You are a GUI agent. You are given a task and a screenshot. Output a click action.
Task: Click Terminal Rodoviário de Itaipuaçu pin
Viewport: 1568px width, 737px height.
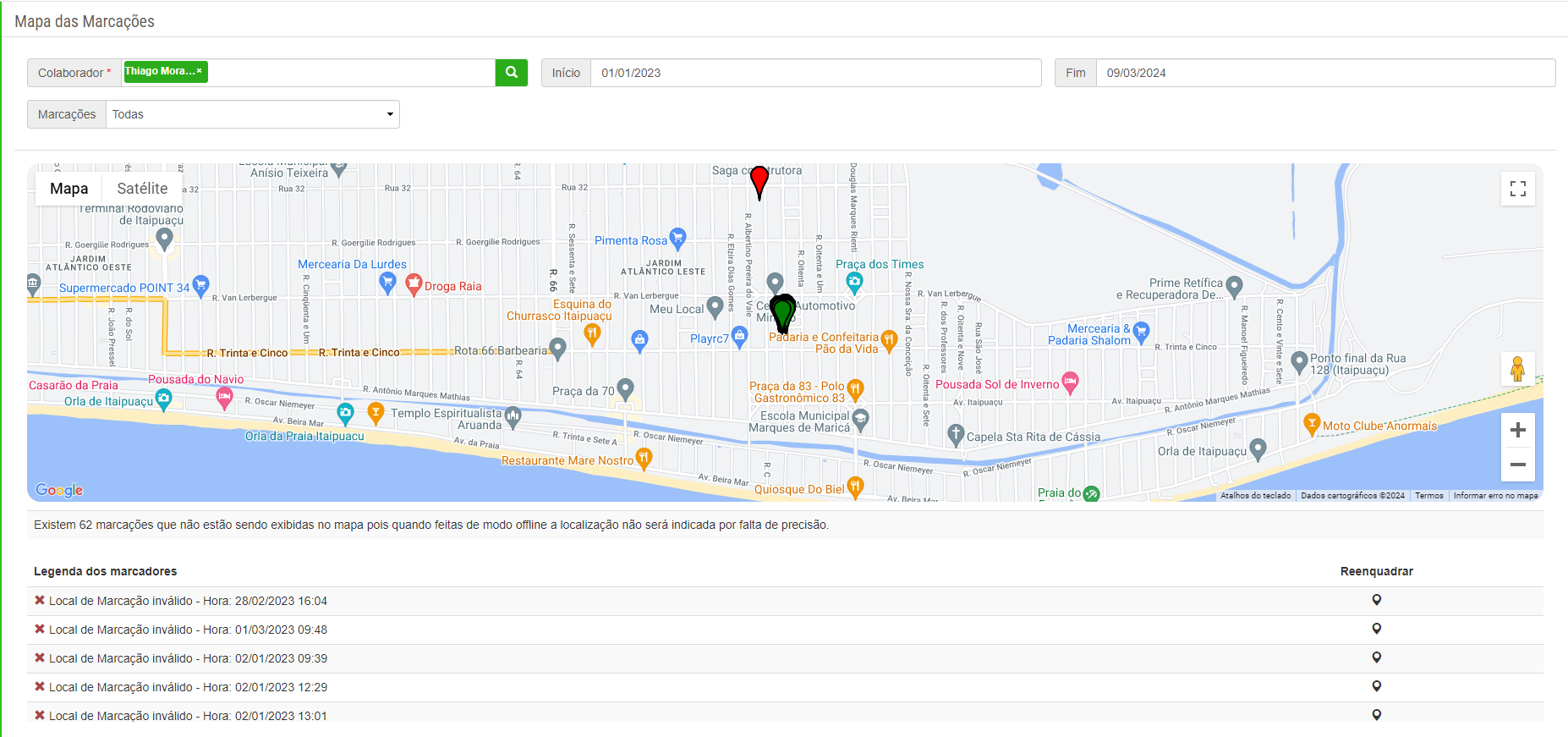point(165,239)
